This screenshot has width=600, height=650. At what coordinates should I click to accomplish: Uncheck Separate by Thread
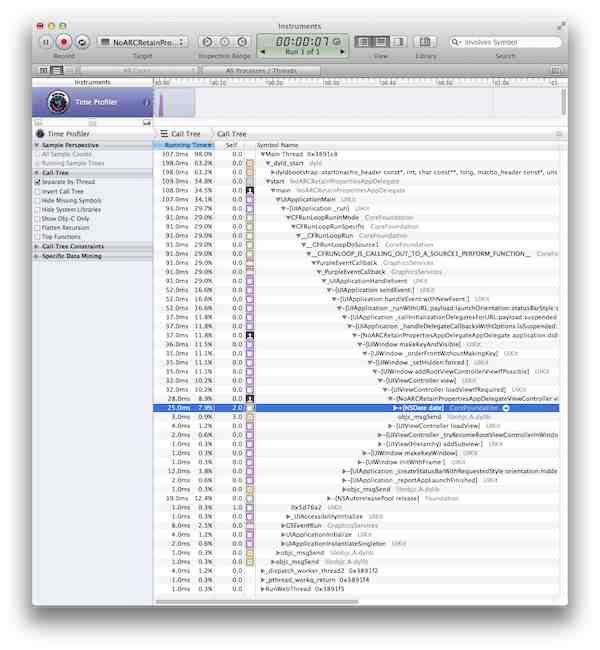(x=37, y=182)
